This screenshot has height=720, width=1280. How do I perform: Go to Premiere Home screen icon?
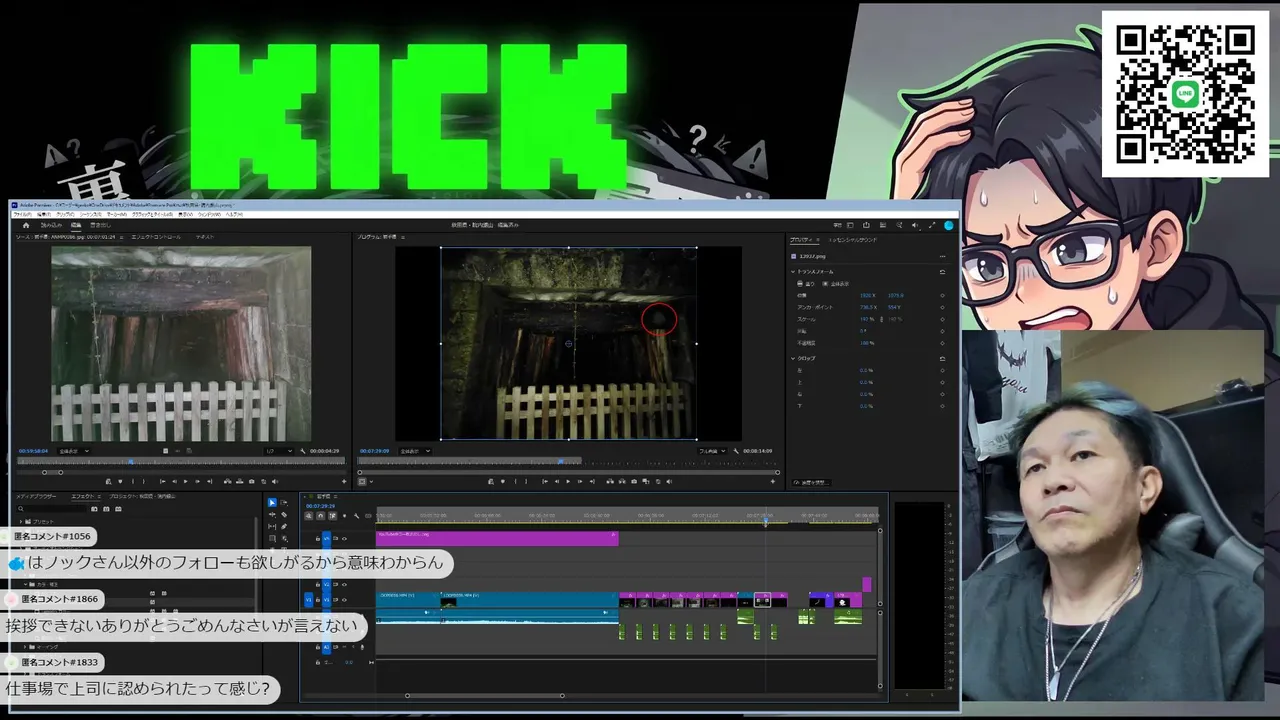coord(26,225)
